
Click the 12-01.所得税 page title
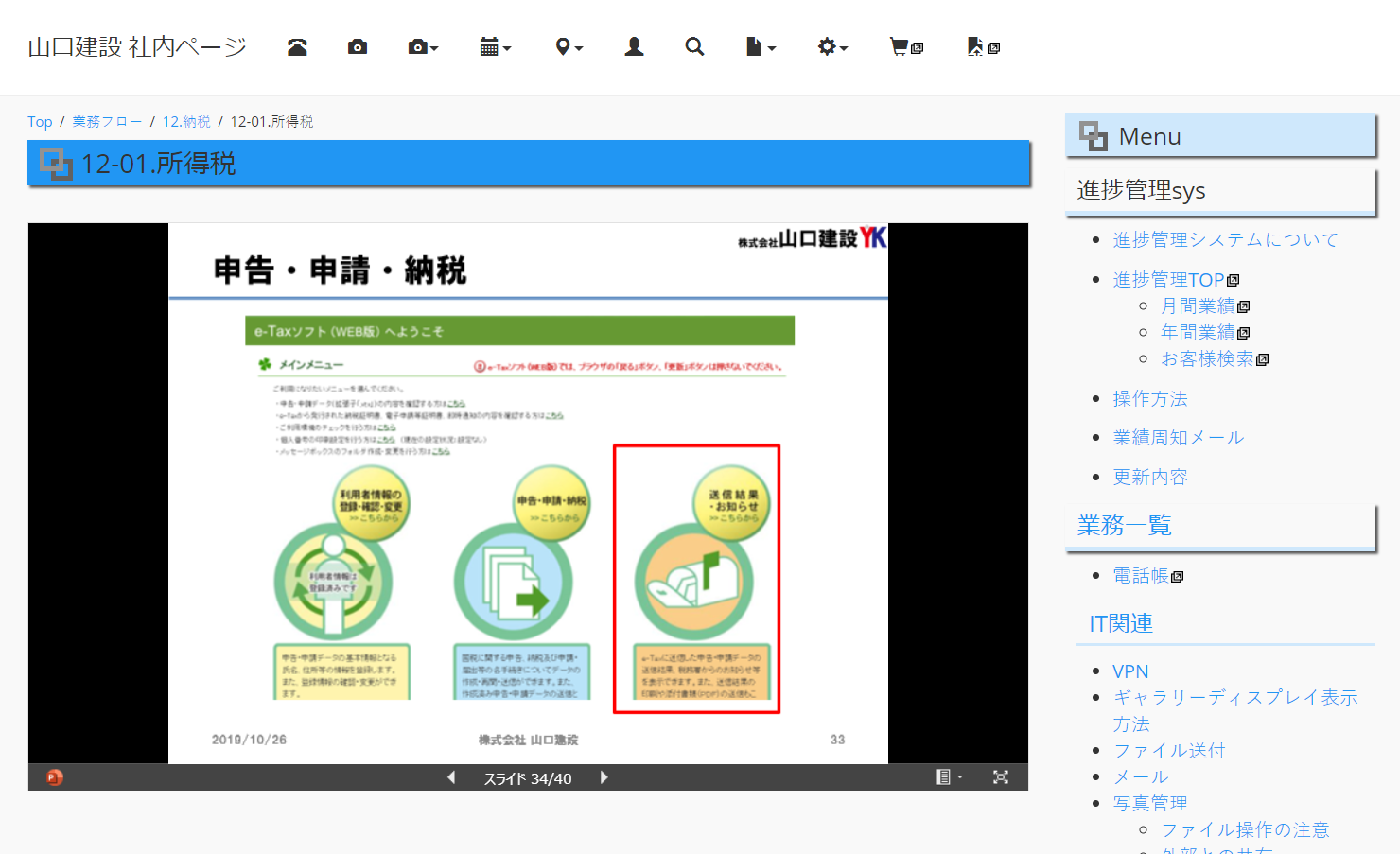click(158, 164)
